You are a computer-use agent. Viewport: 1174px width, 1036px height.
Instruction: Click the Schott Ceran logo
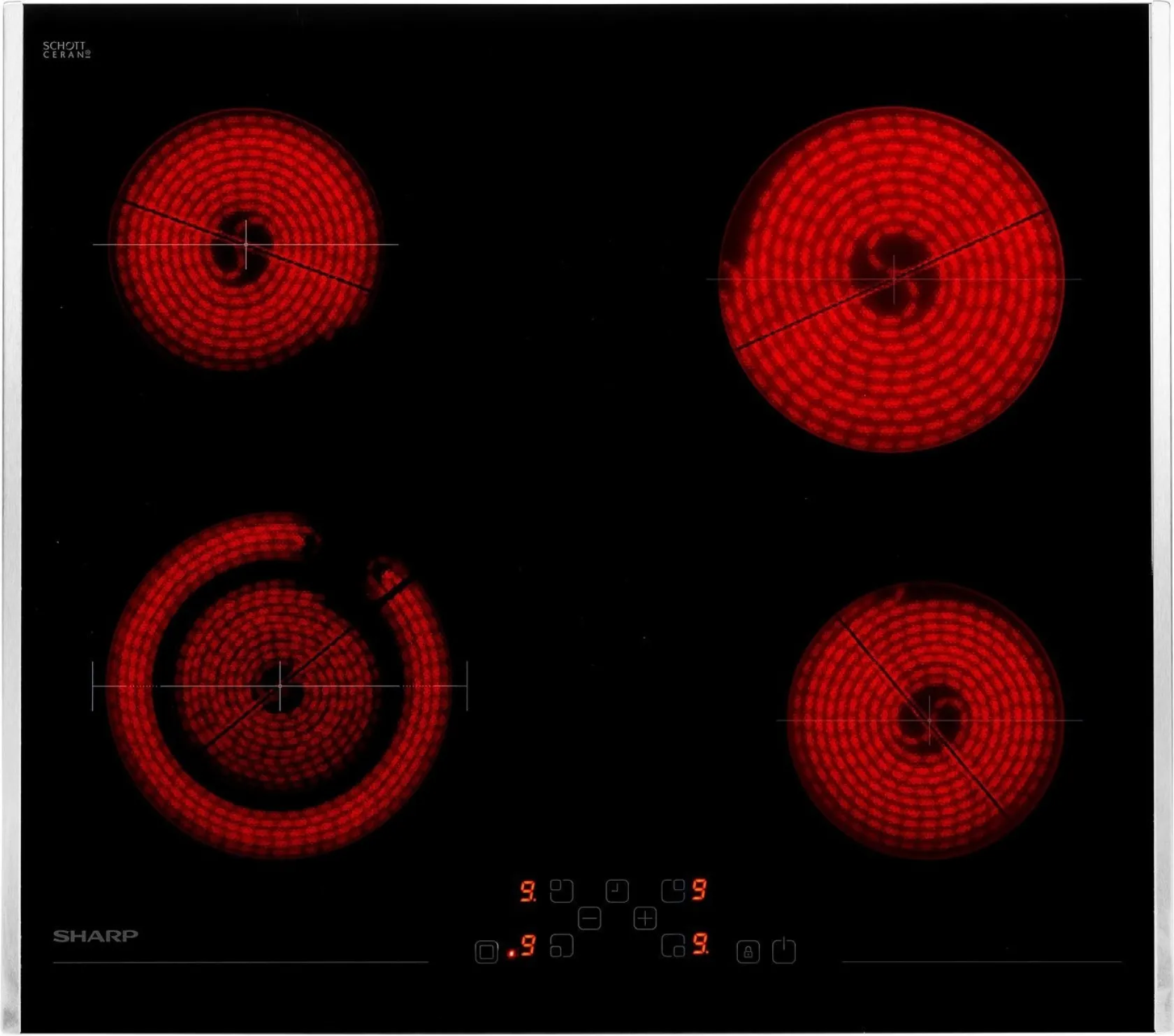pyautogui.click(x=66, y=50)
